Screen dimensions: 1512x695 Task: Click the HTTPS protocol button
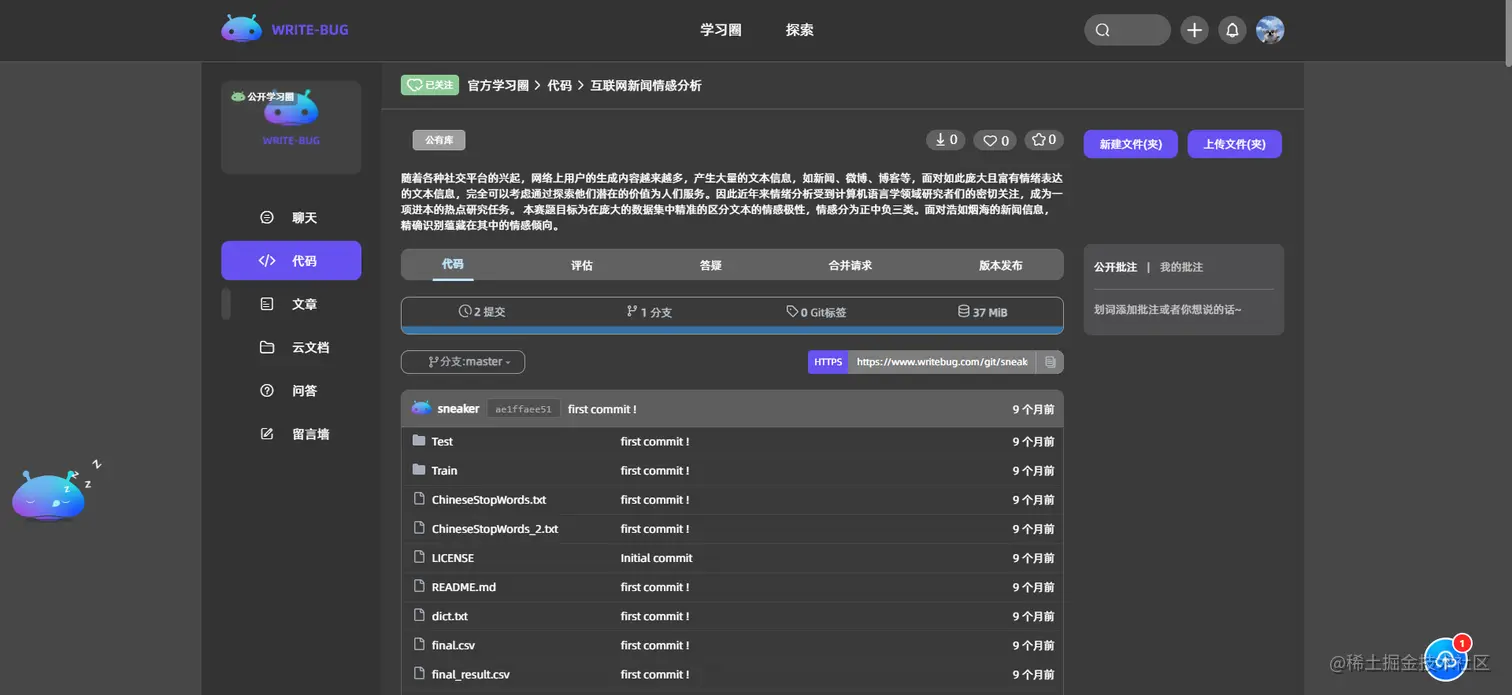tap(828, 362)
